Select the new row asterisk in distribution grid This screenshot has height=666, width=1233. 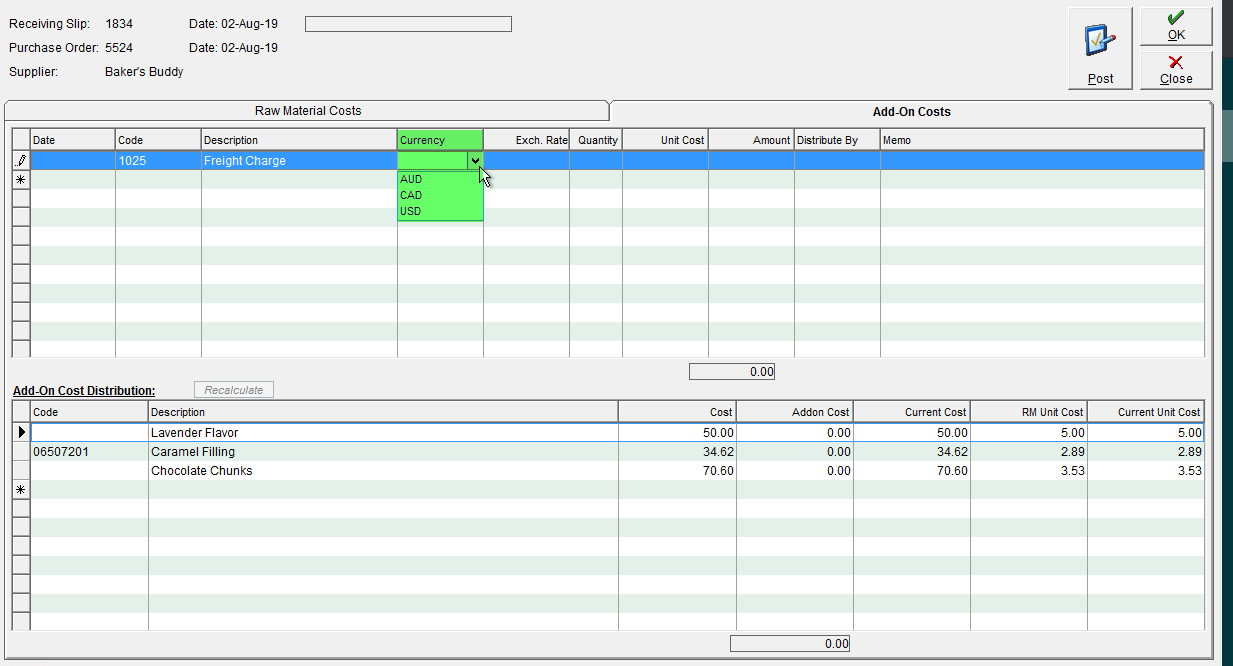click(21, 490)
